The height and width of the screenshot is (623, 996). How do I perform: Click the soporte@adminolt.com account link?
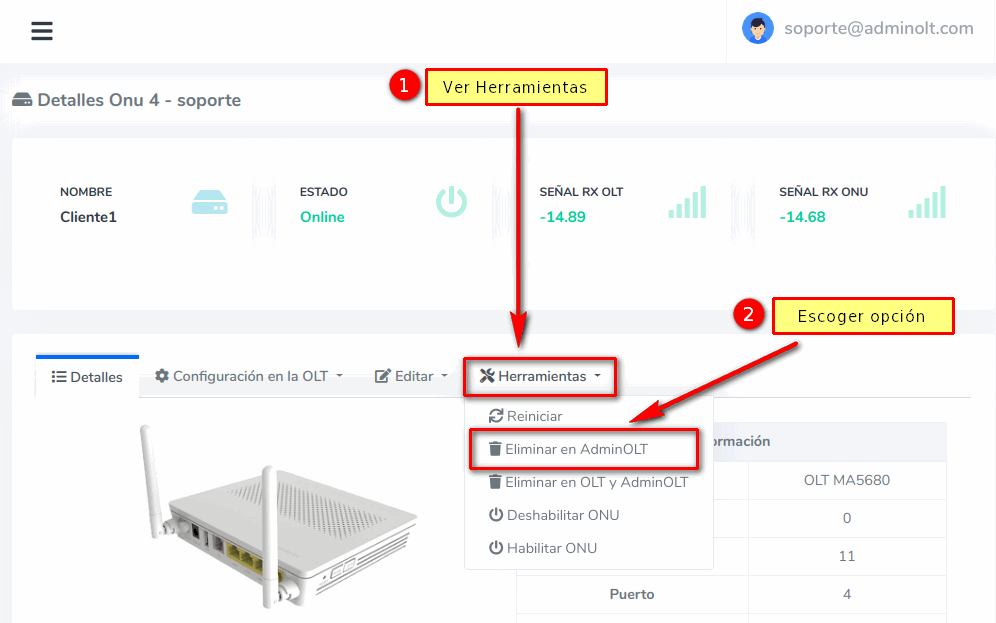878,28
